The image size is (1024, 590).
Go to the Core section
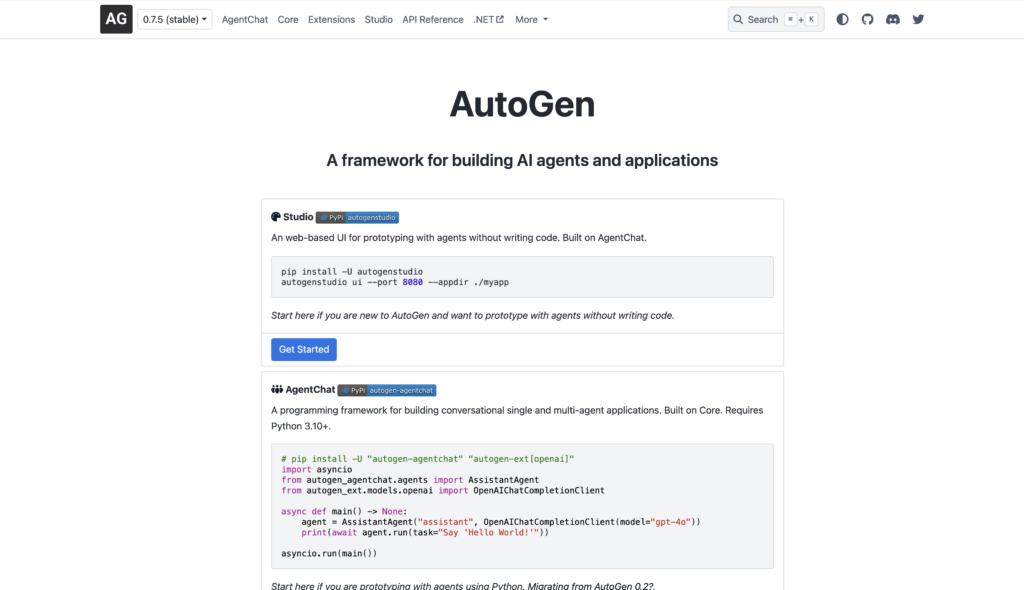(x=287, y=20)
